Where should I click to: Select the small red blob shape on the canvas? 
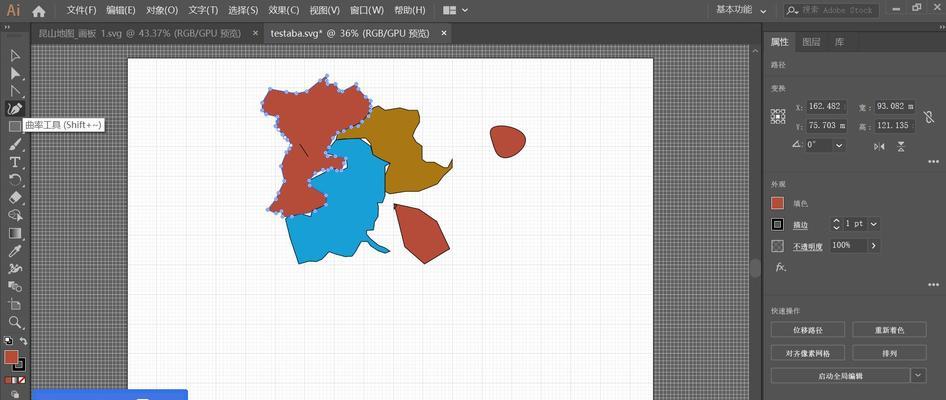tap(507, 141)
